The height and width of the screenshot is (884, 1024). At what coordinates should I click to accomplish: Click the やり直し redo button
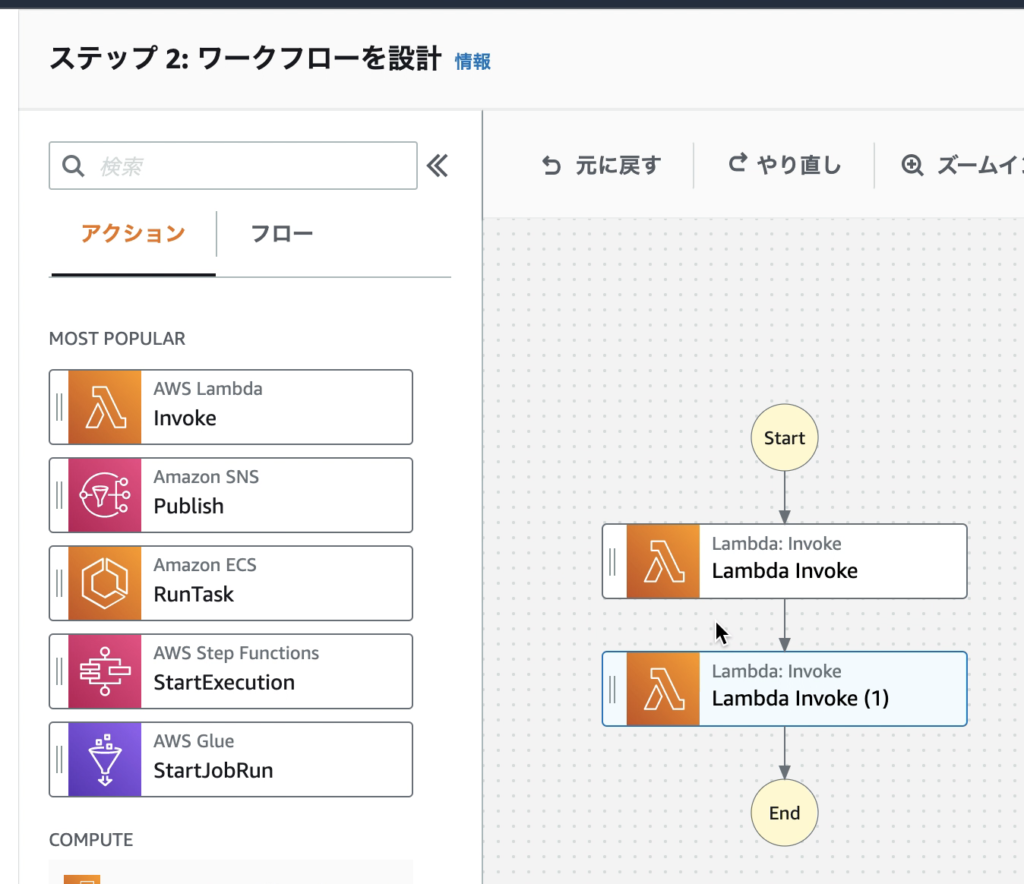(x=785, y=165)
